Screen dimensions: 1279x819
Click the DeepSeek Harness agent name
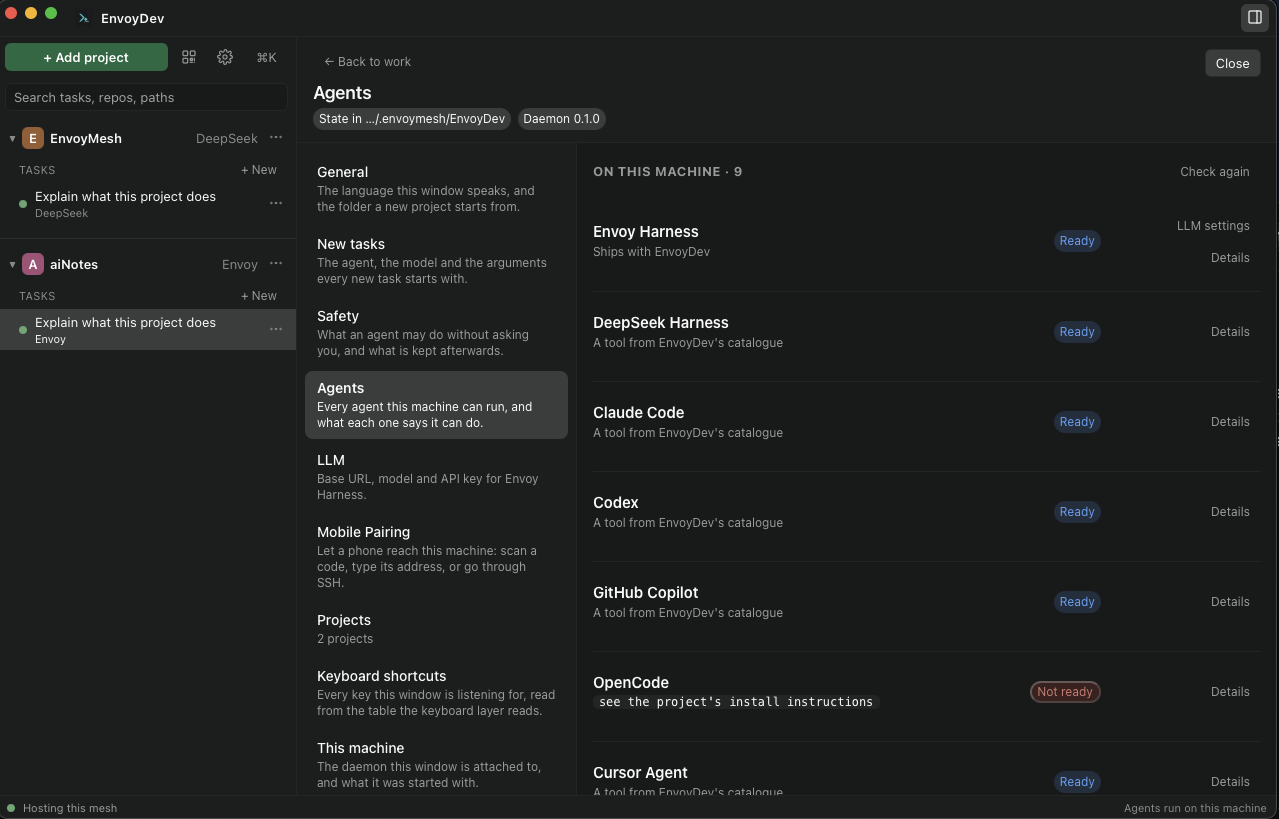(660, 323)
